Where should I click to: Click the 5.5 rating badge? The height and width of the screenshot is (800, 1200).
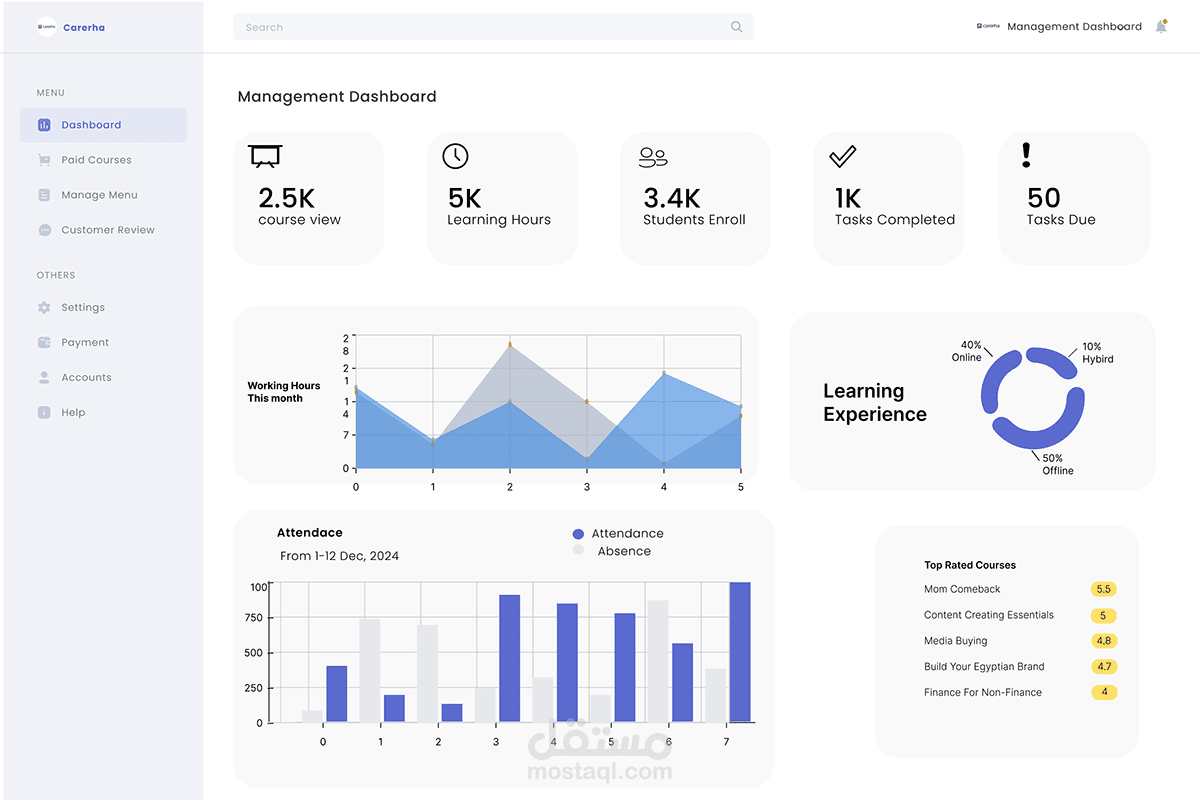click(x=1104, y=590)
